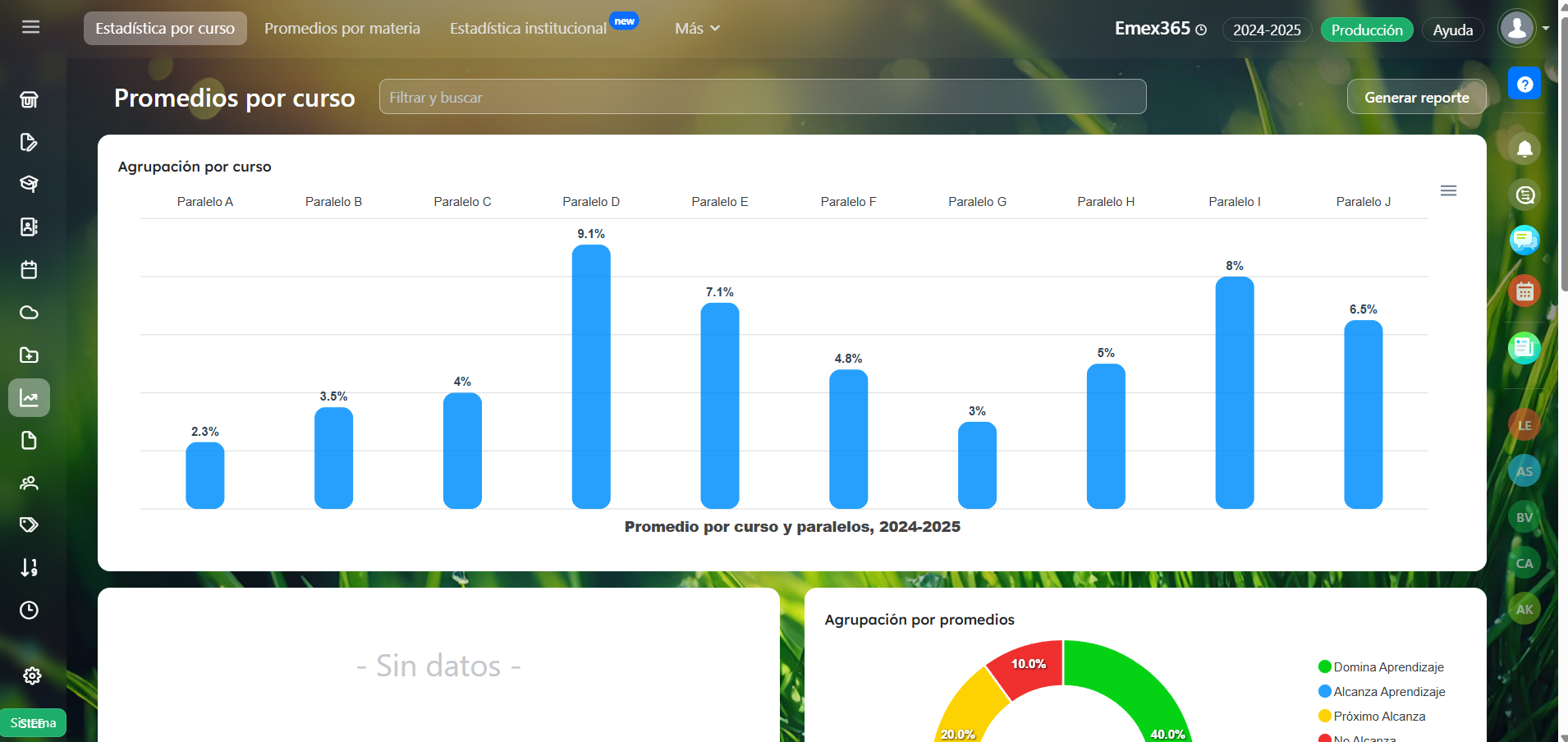This screenshot has width=1568, height=742.
Task: Open the orange calendar icon on the right
Action: [1524, 291]
